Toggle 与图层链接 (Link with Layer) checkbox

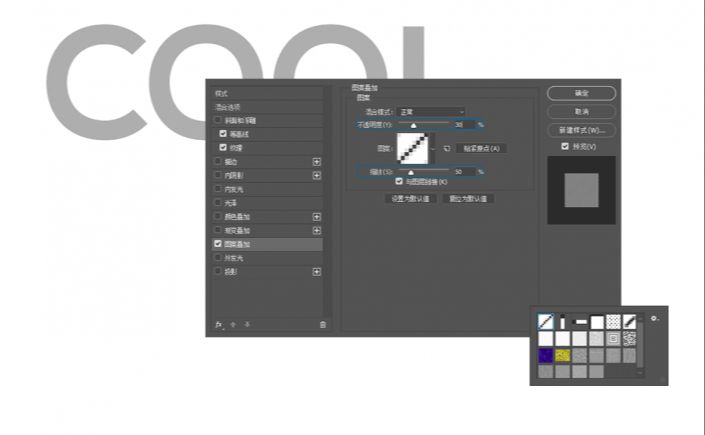399,181
